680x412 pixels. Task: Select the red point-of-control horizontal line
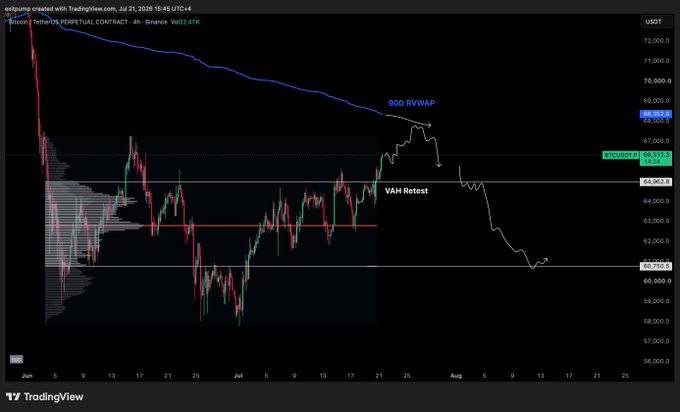point(260,226)
